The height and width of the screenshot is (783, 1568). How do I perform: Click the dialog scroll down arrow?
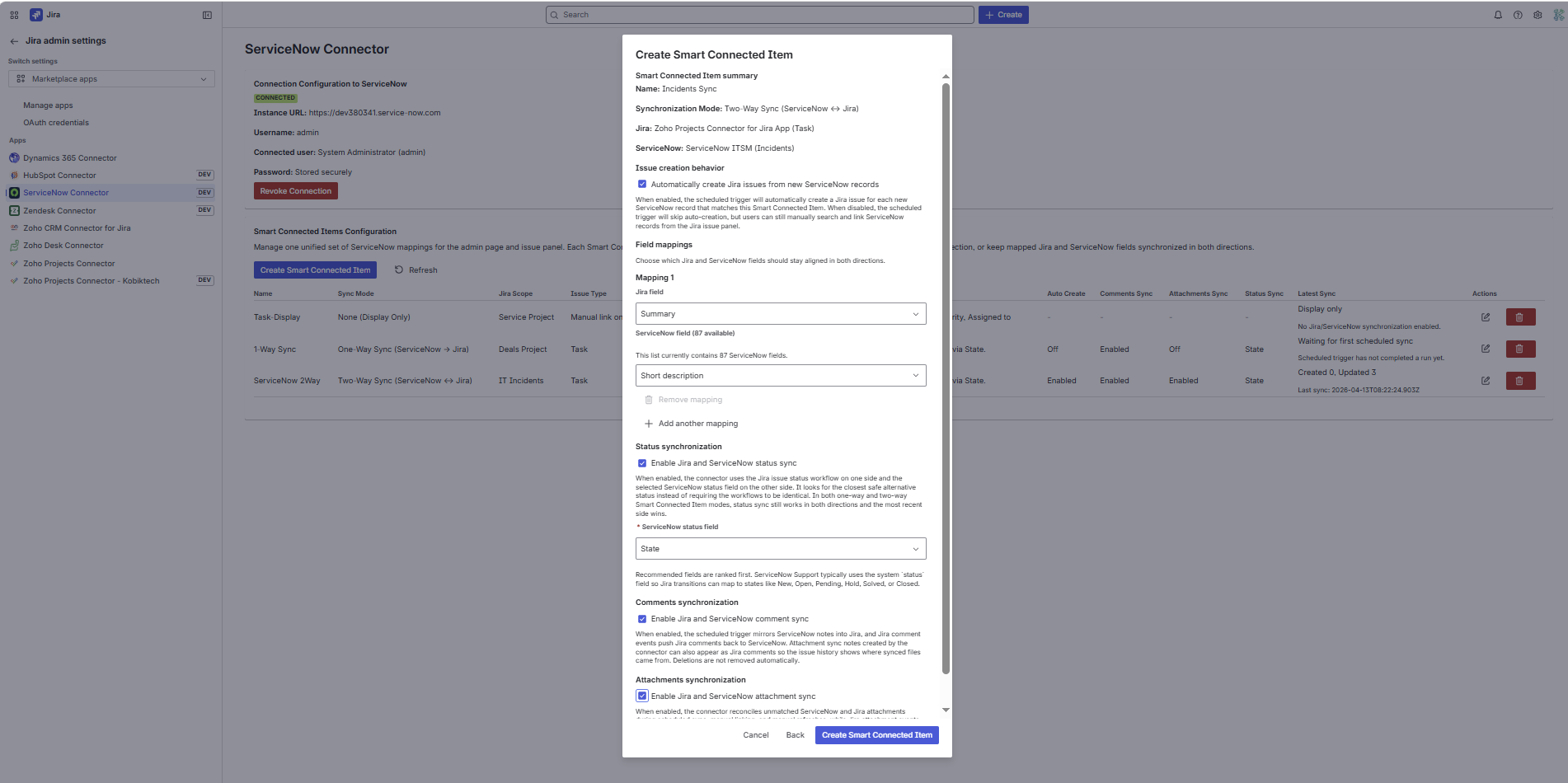point(946,710)
